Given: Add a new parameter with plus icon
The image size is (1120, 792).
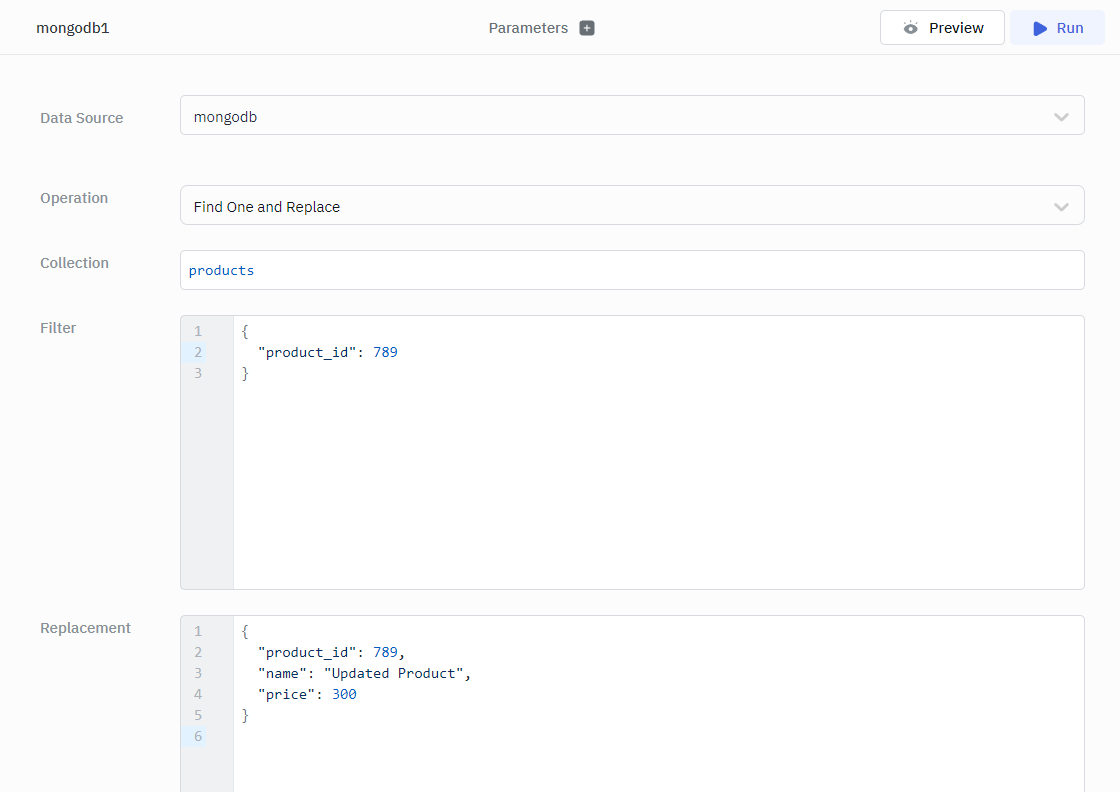Looking at the screenshot, I should point(587,28).
